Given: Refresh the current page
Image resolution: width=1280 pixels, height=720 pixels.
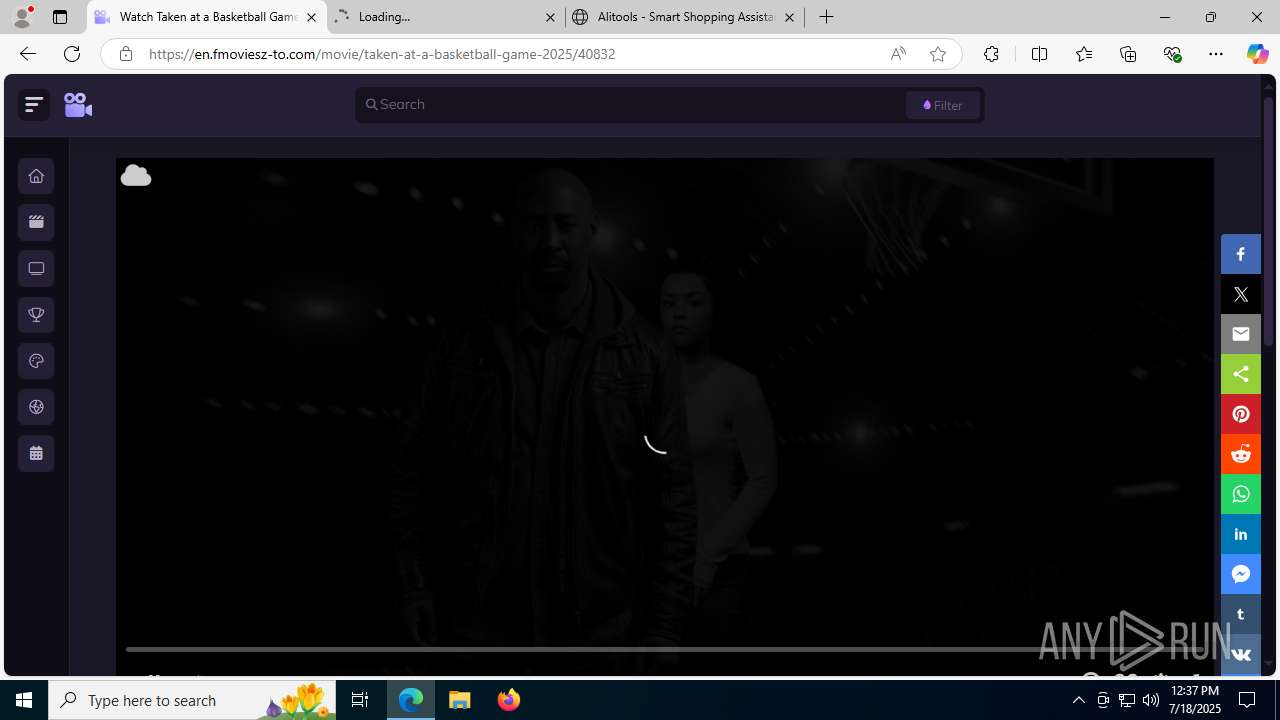Looking at the screenshot, I should [72, 54].
